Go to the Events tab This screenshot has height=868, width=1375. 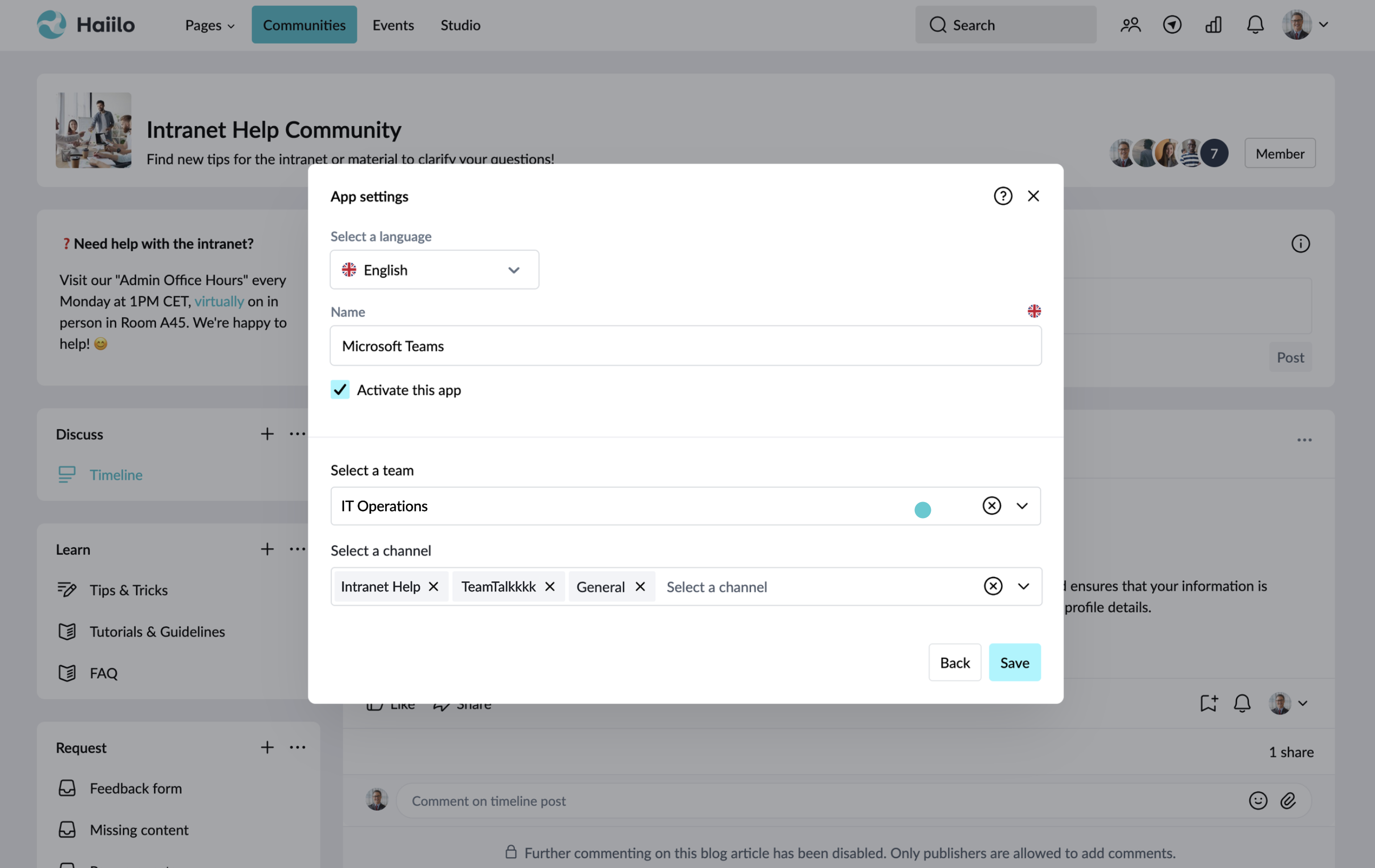tap(393, 24)
